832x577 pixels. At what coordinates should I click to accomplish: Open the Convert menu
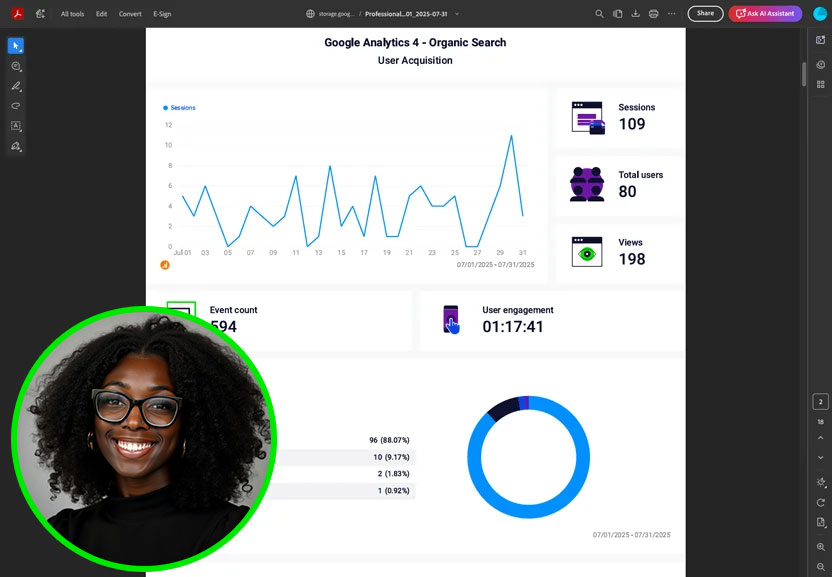(130, 14)
